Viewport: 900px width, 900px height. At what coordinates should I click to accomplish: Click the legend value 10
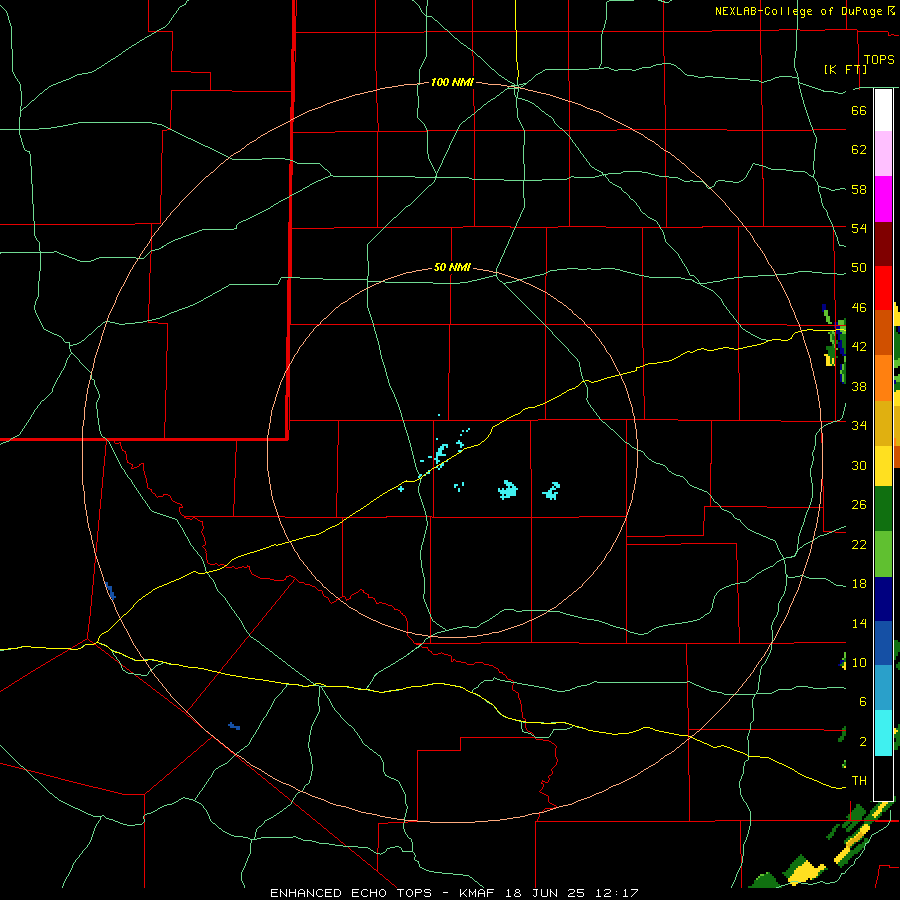[x=859, y=662]
